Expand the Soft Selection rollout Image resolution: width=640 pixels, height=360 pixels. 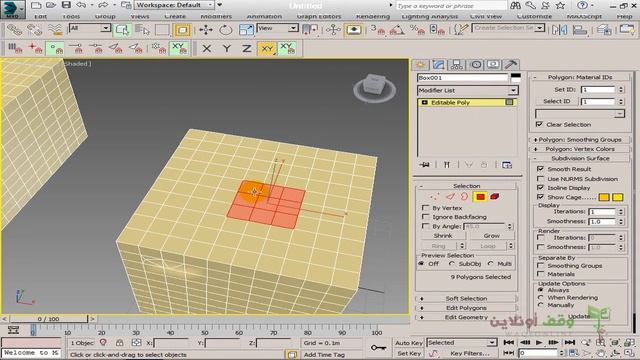466,298
